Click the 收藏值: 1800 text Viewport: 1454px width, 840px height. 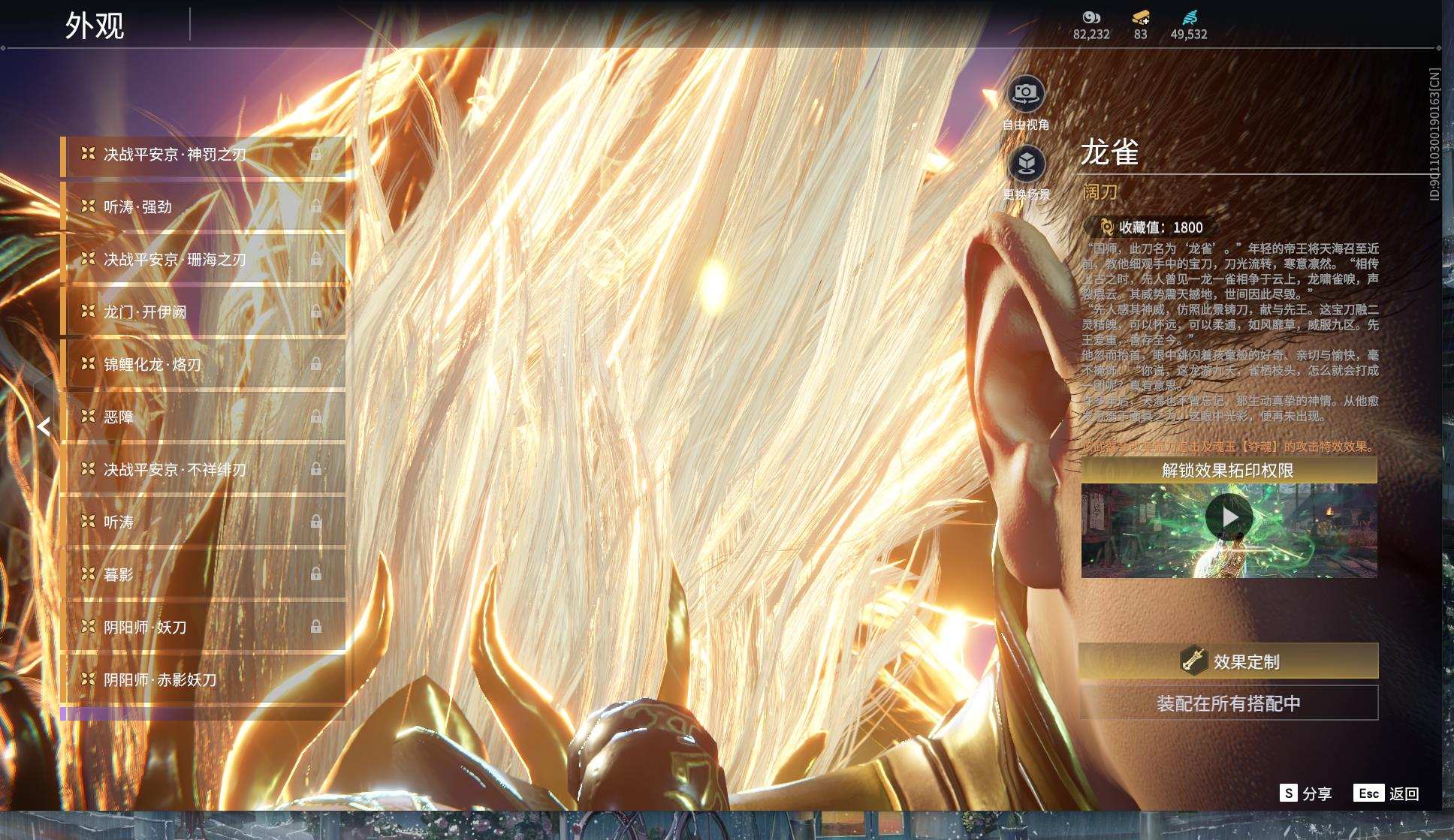click(1161, 227)
